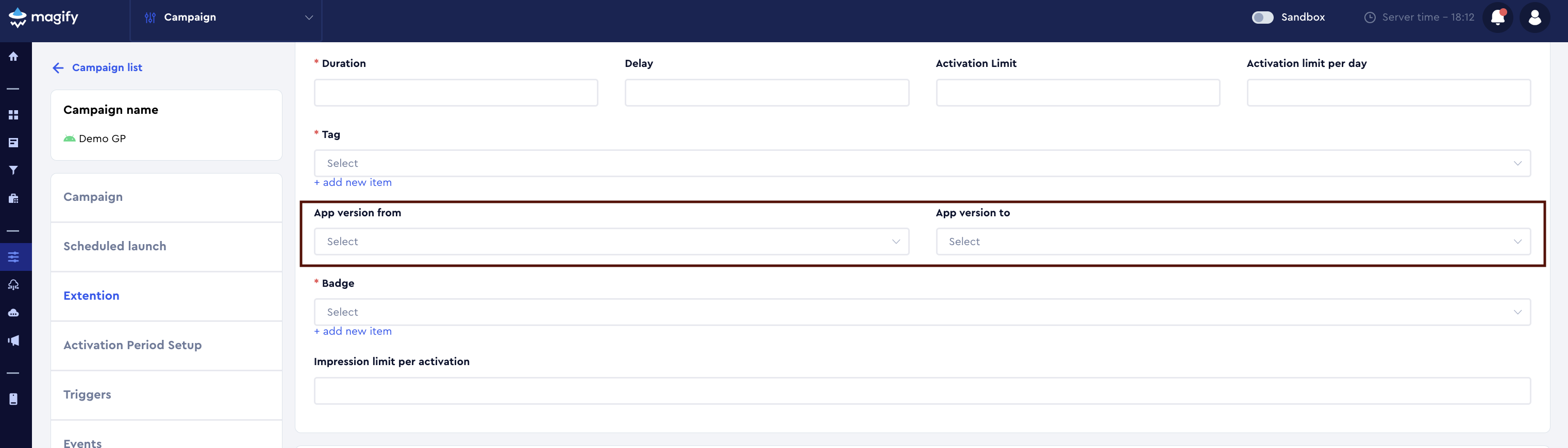Open the solid cloud sidebar icon
1568x448 pixels.
[13, 313]
